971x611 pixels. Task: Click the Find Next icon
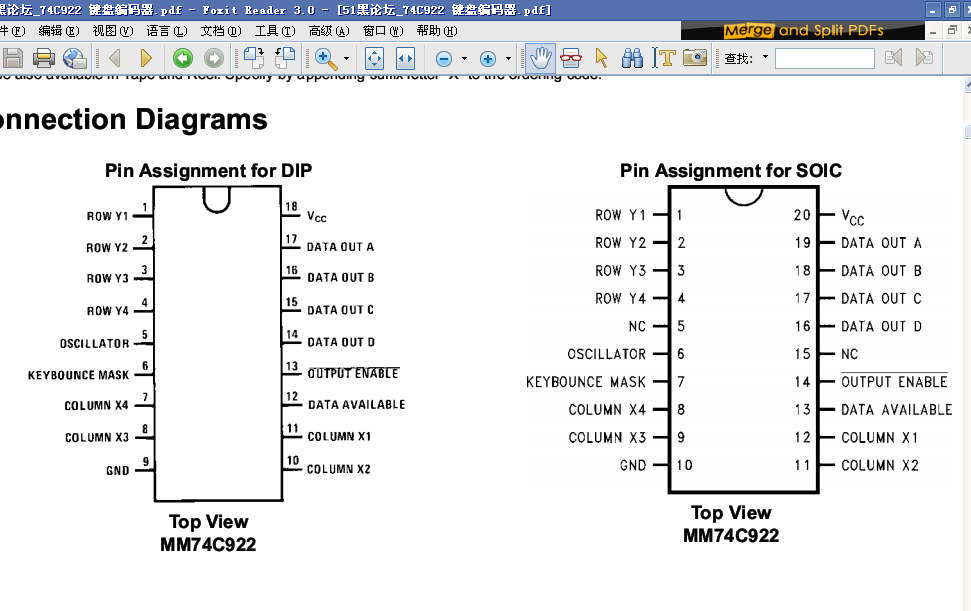[x=924, y=58]
